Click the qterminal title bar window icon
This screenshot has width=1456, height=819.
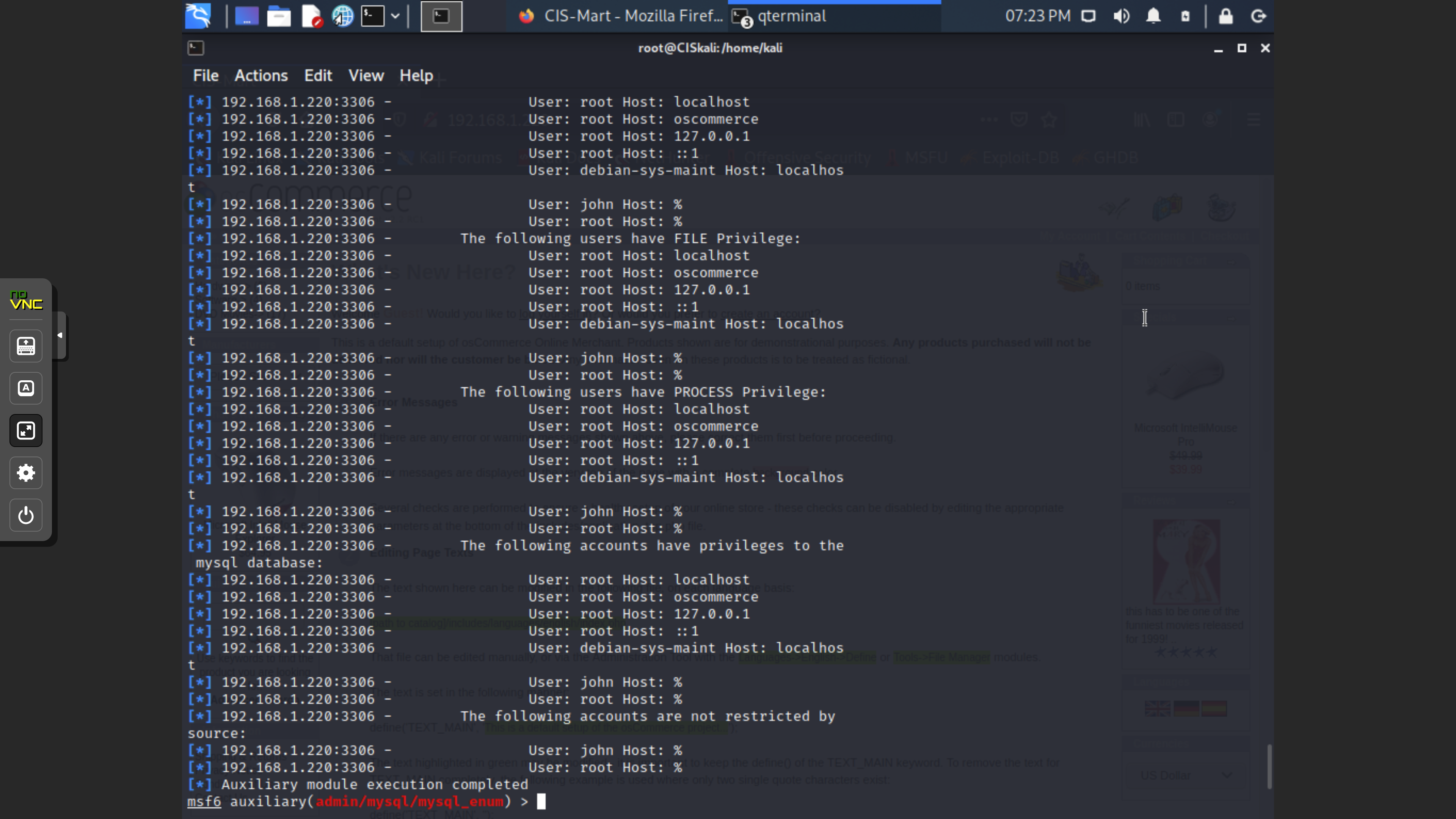coord(196,48)
